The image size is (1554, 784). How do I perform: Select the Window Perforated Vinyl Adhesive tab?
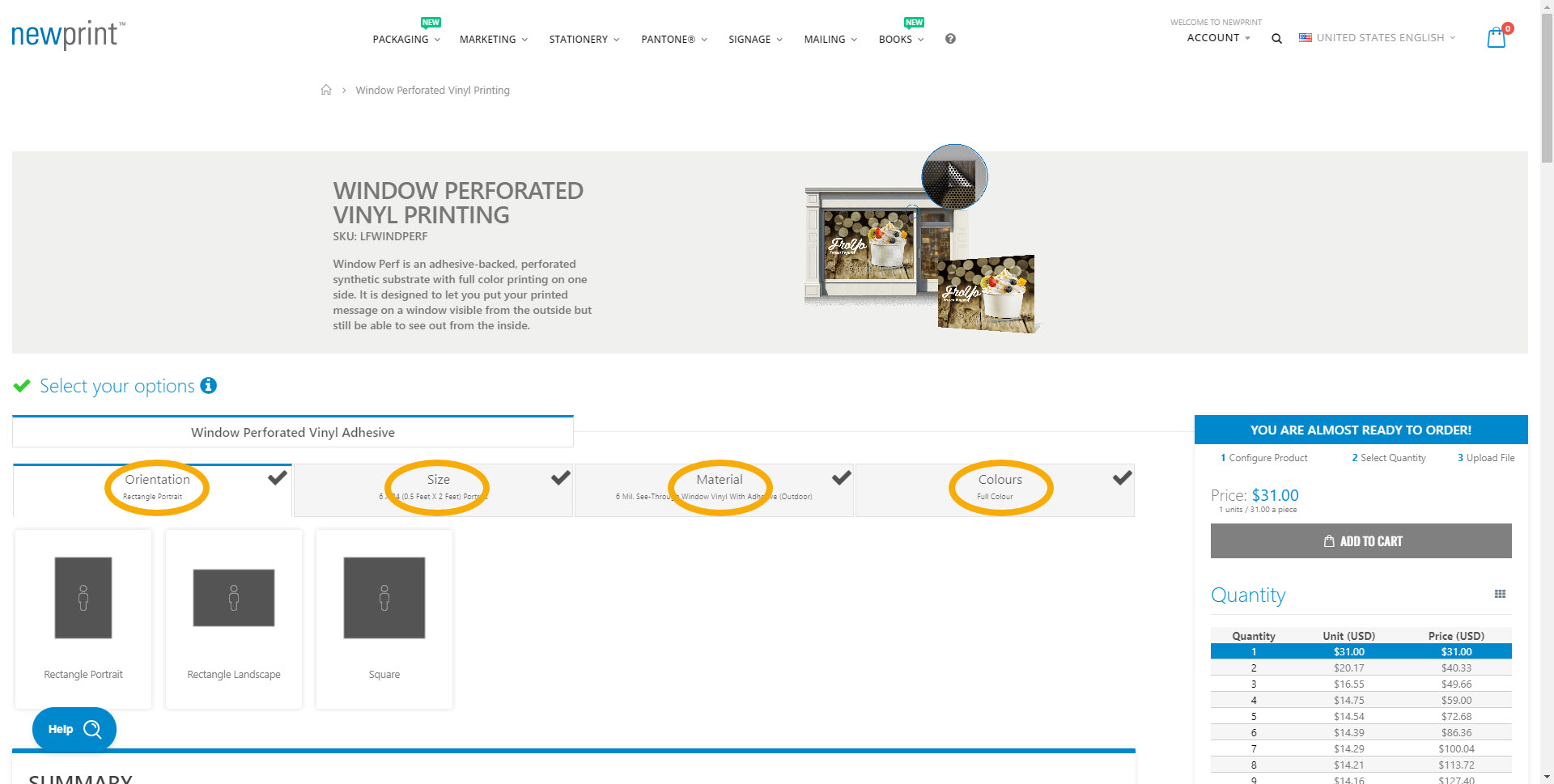point(293,432)
